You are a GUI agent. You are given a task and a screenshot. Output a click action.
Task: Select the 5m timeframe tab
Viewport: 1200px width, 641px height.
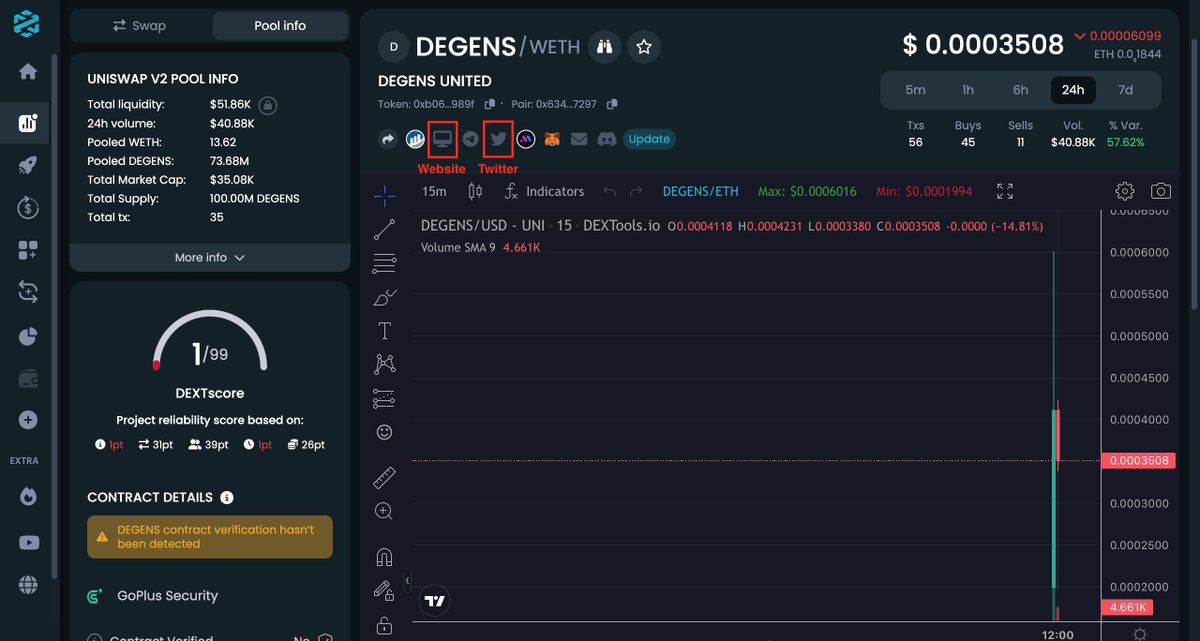point(915,90)
